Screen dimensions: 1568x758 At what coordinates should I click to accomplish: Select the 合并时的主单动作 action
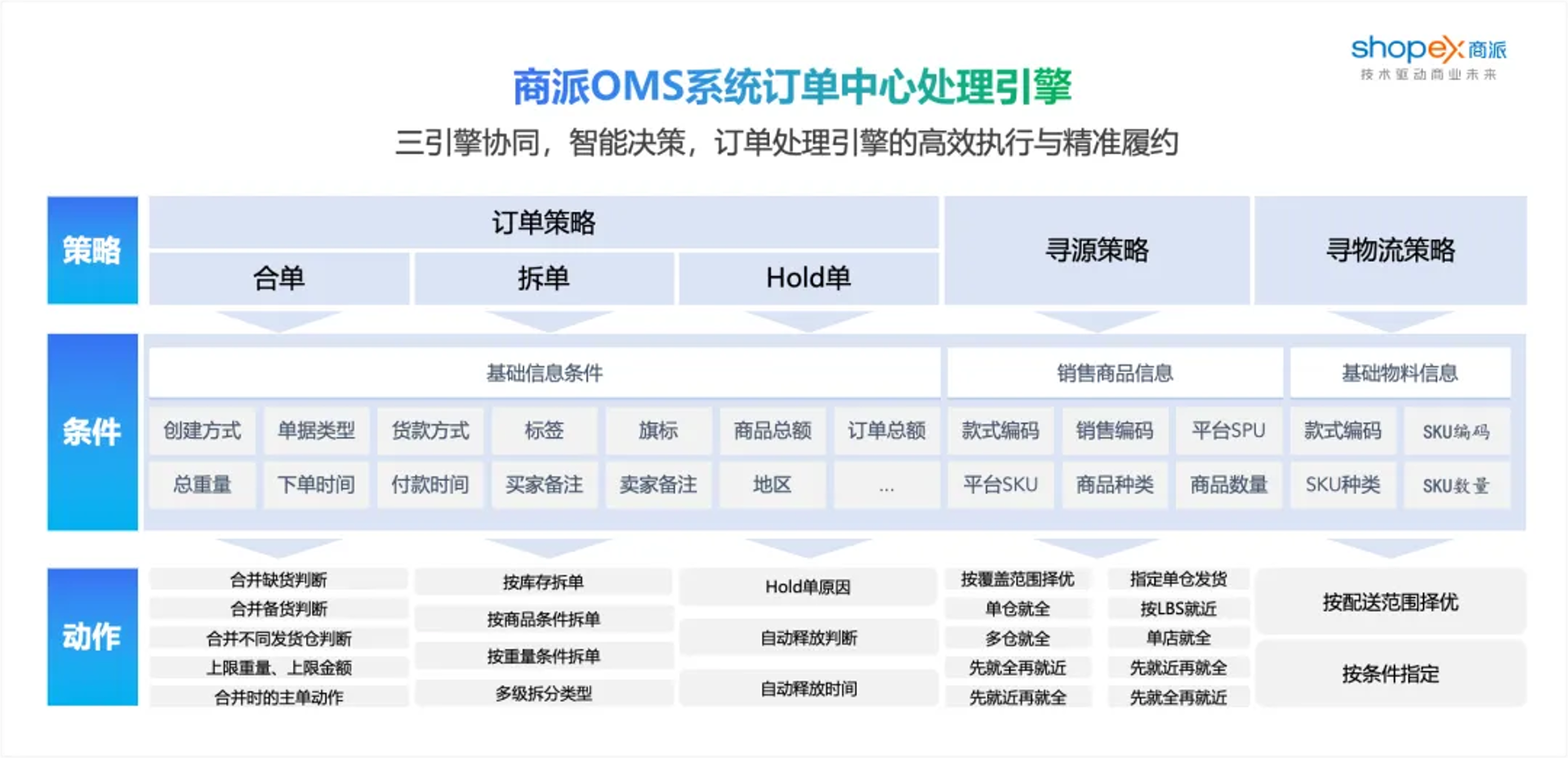pyautogui.click(x=279, y=697)
